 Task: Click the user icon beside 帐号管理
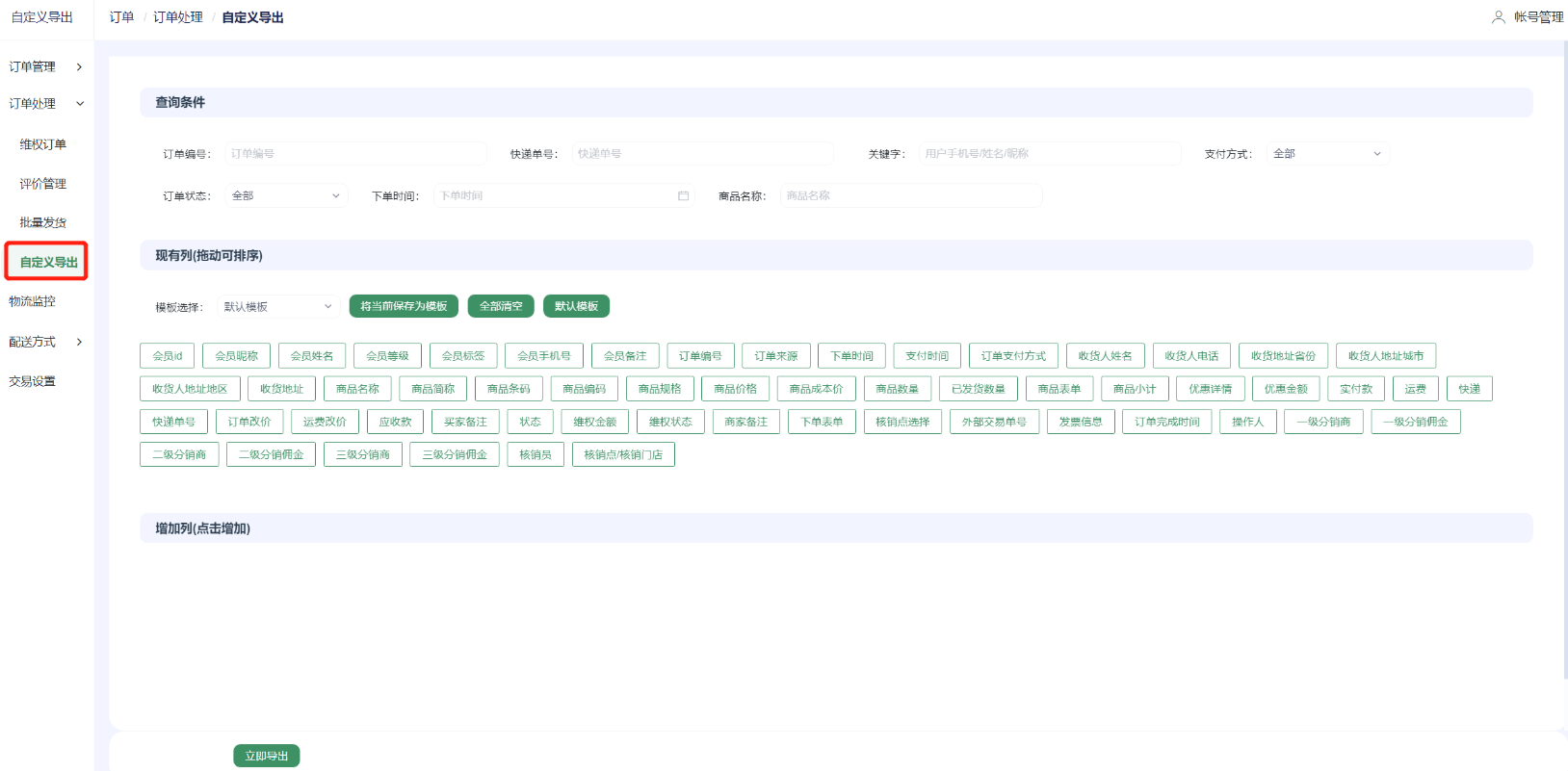tap(1498, 17)
